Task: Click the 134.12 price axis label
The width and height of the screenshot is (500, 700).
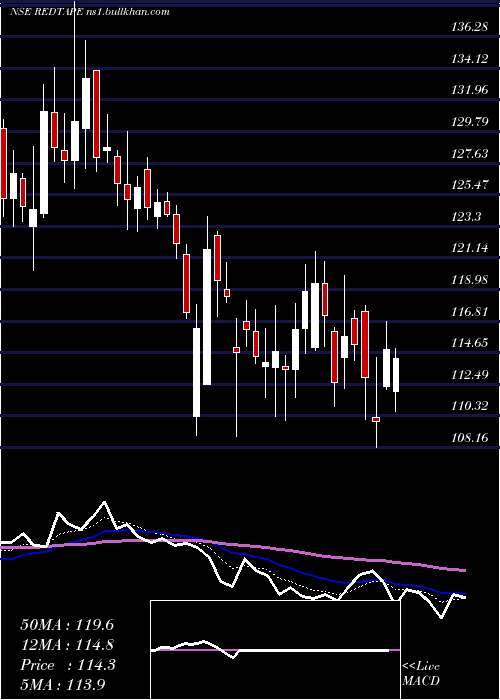Action: (469, 58)
